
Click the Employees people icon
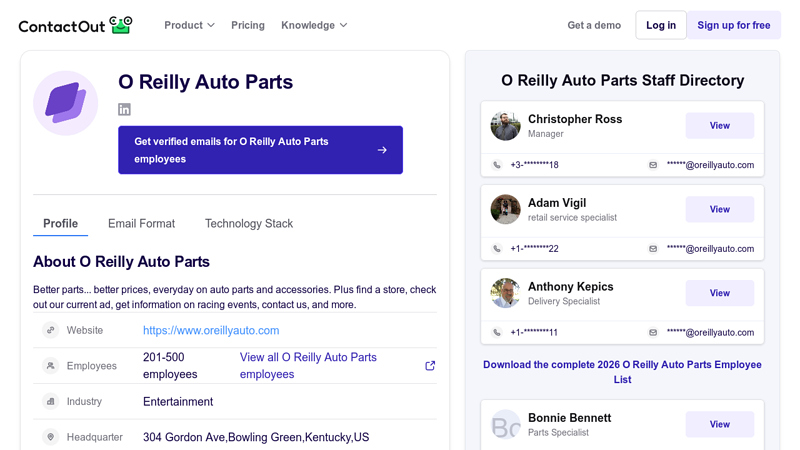pyautogui.click(x=51, y=366)
